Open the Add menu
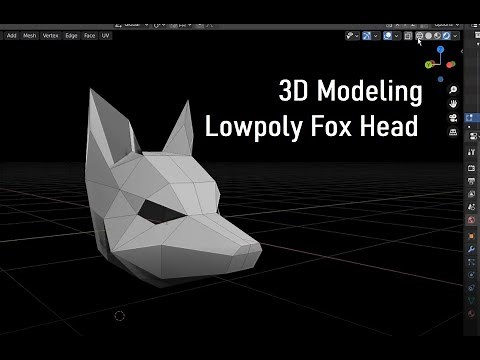 pyautogui.click(x=11, y=36)
